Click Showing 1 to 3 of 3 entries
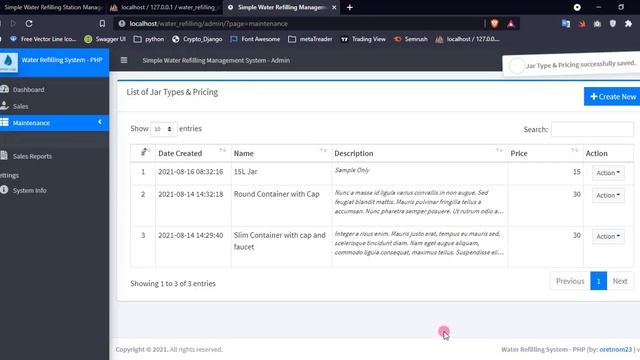Image resolution: width=640 pixels, height=360 pixels. click(173, 283)
